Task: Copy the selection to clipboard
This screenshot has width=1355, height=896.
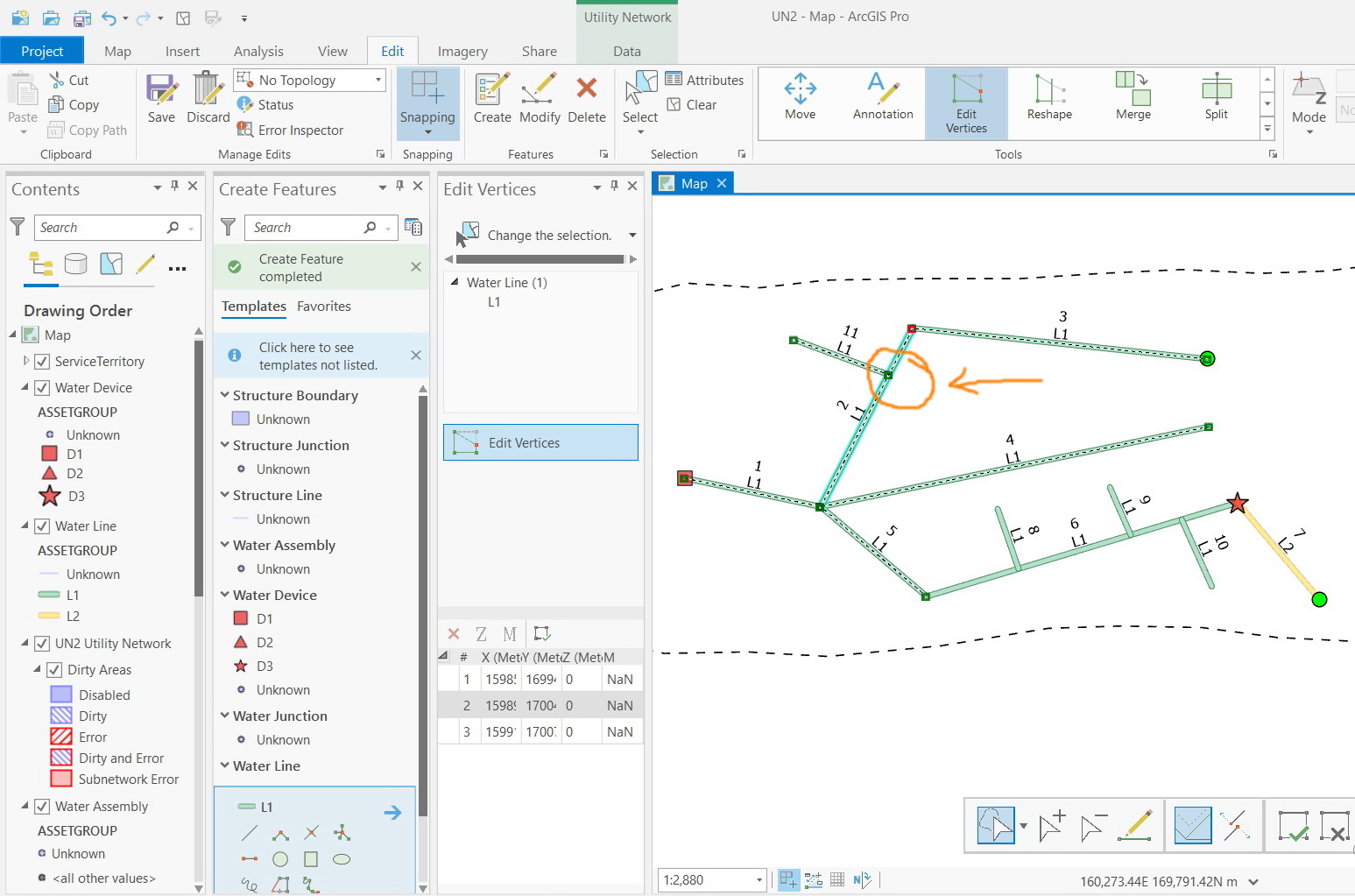Action: click(x=74, y=104)
